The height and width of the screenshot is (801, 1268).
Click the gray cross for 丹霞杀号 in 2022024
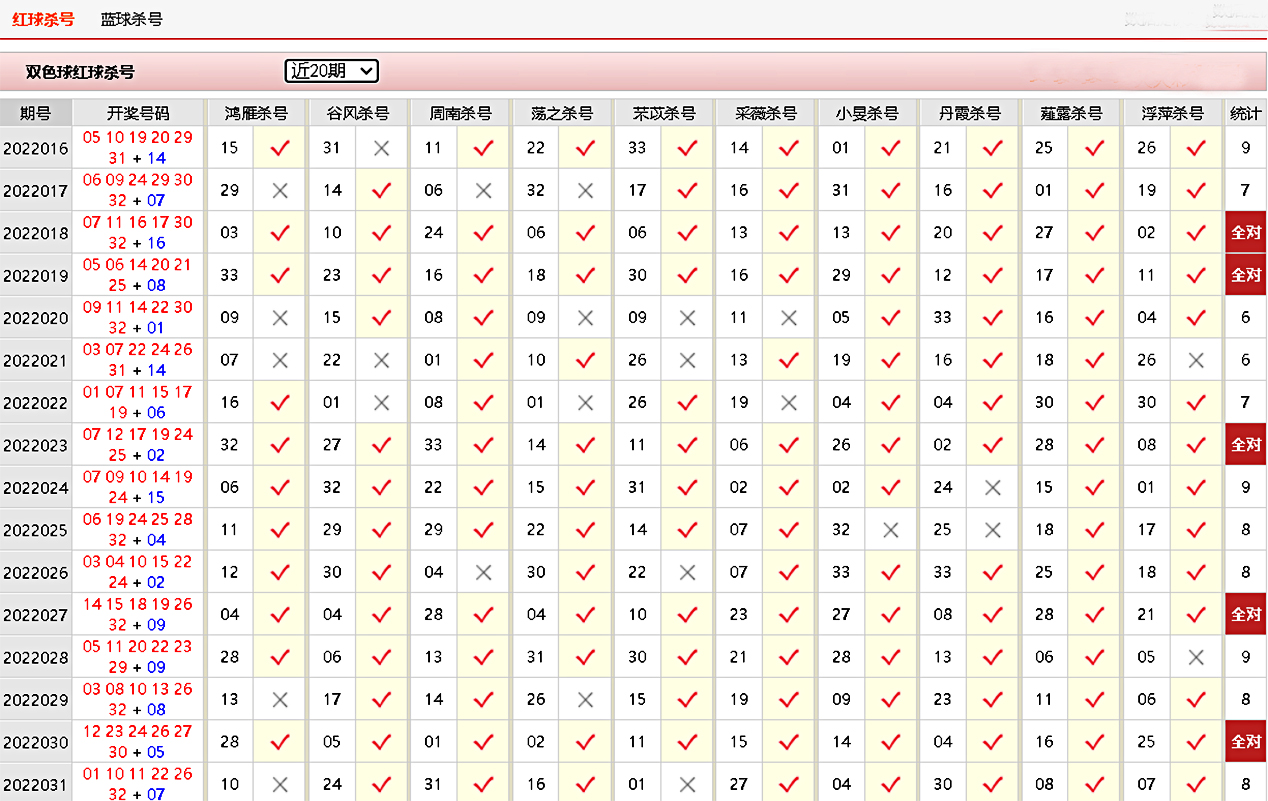[x=992, y=488]
